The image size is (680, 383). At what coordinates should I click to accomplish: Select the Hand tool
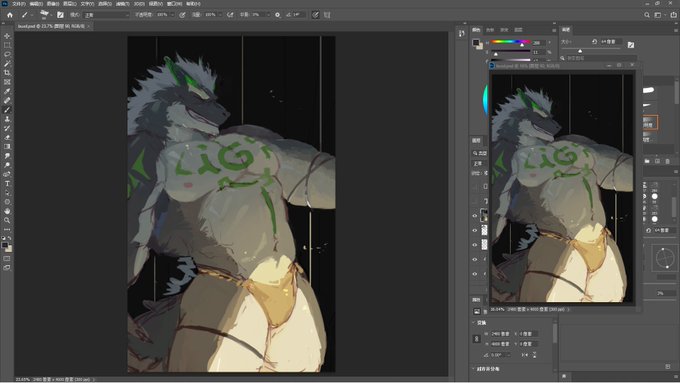pyautogui.click(x=7, y=211)
